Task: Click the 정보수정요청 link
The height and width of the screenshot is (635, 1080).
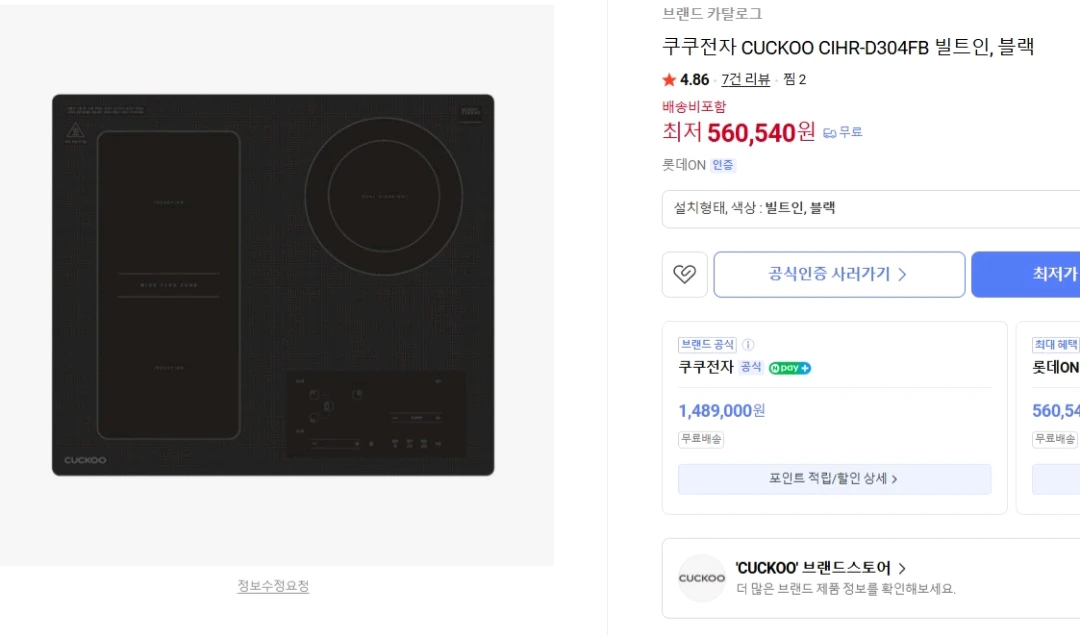Action: (273, 586)
